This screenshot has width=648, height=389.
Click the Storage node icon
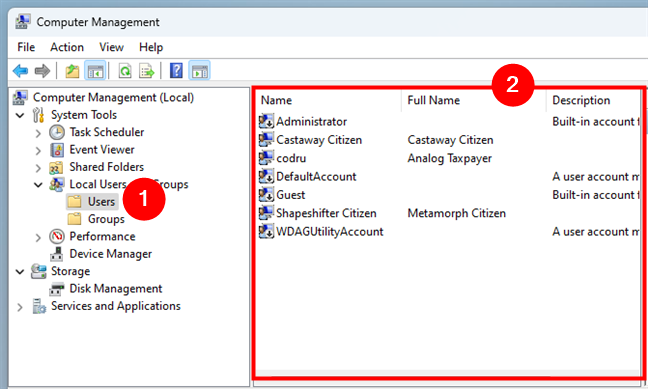pyautogui.click(x=38, y=272)
